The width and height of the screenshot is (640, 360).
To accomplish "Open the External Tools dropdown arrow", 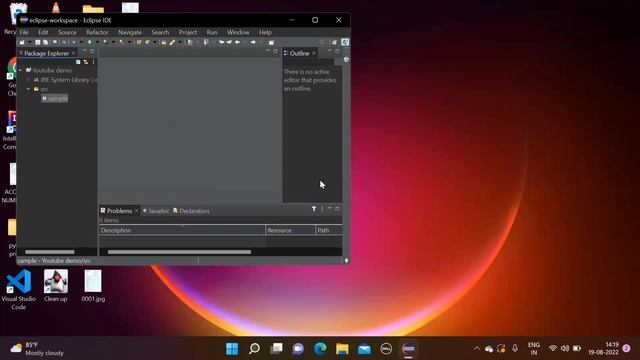I will pos(129,42).
